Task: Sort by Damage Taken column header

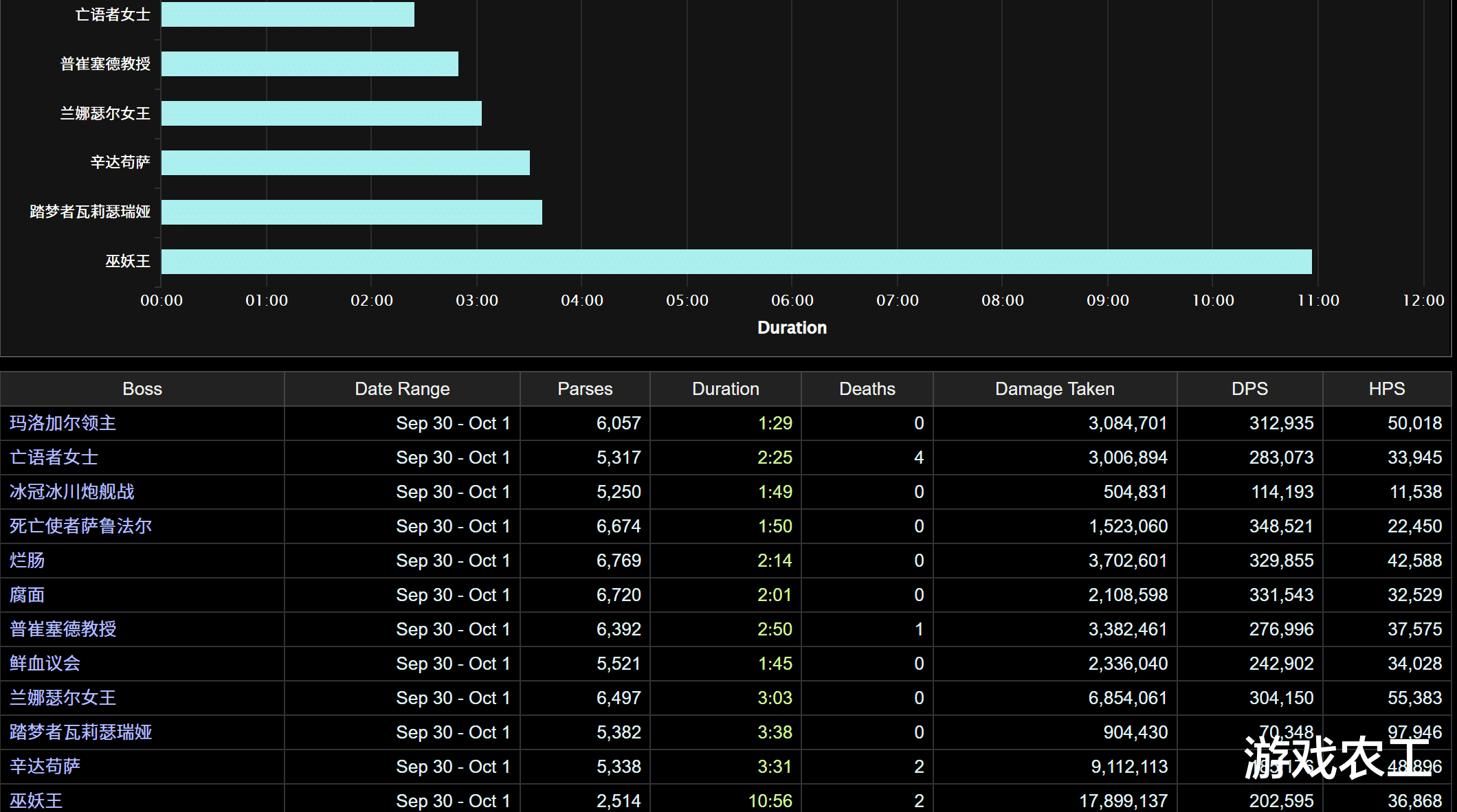Action: pyautogui.click(x=1054, y=389)
